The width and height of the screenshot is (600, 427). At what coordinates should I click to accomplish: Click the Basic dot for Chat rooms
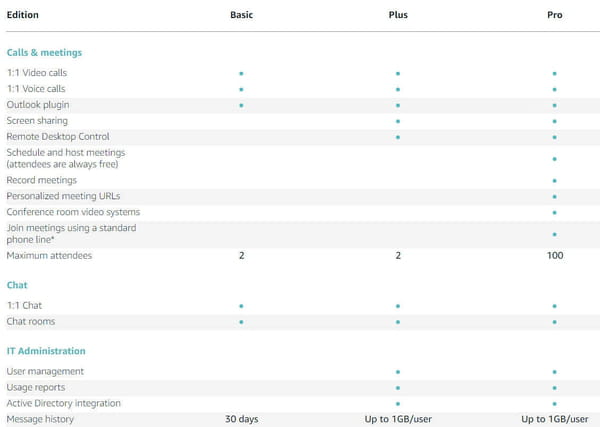(x=241, y=322)
